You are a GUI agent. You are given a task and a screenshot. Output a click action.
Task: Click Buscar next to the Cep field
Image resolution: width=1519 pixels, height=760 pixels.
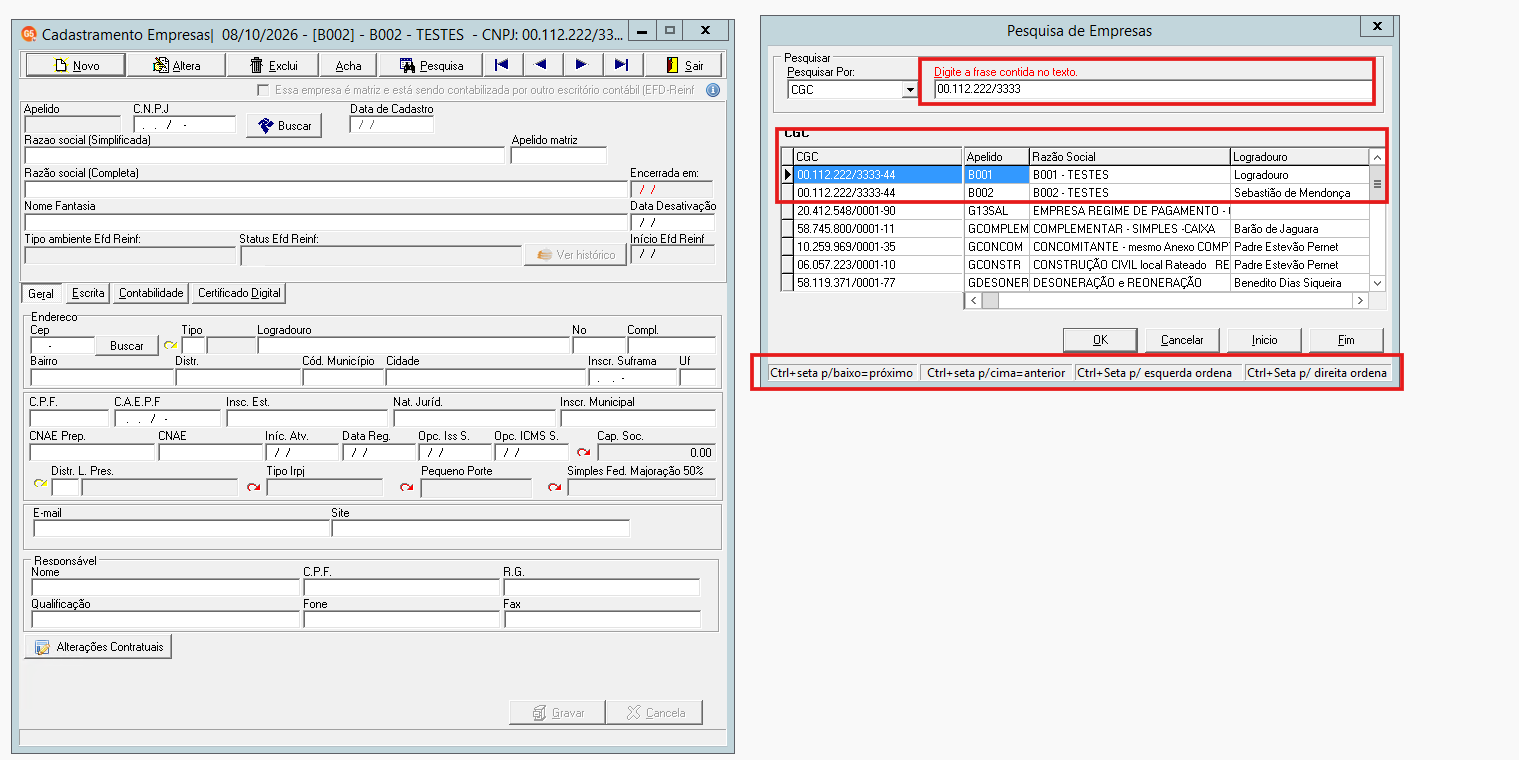click(x=127, y=346)
